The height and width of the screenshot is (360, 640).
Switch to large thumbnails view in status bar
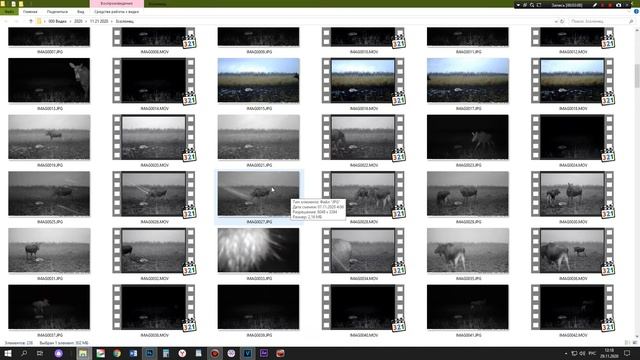[x=634, y=343]
